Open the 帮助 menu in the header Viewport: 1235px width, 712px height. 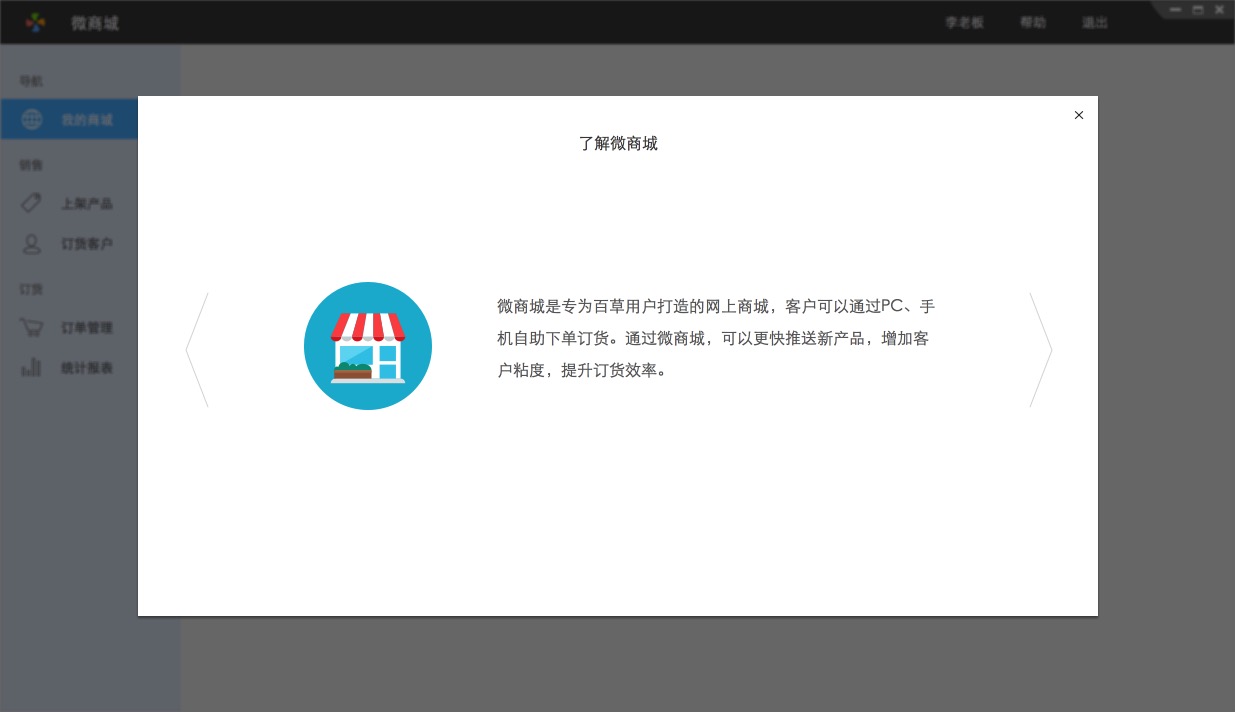coord(1033,22)
